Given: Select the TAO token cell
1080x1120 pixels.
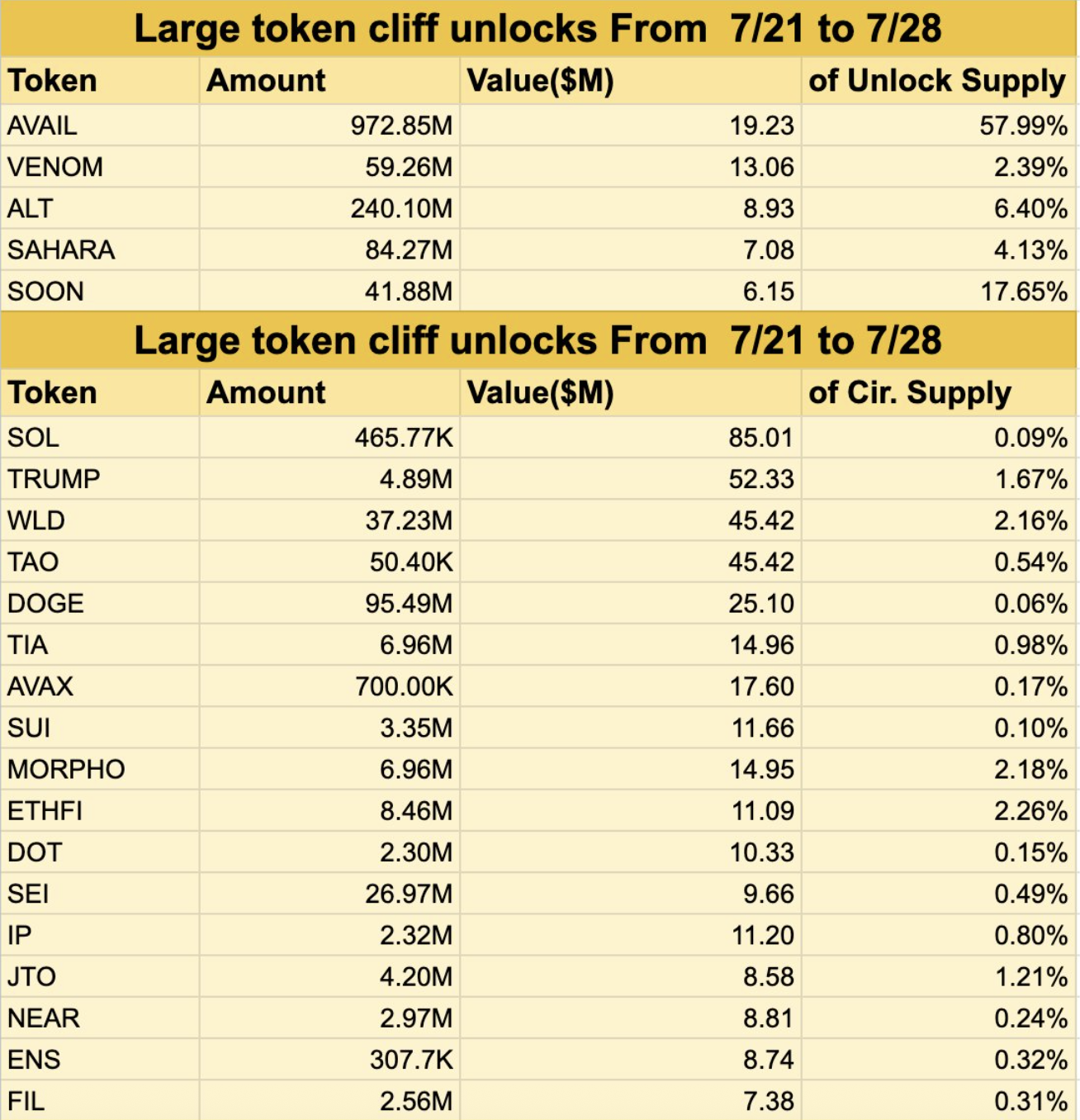Looking at the screenshot, I should click(x=33, y=562).
